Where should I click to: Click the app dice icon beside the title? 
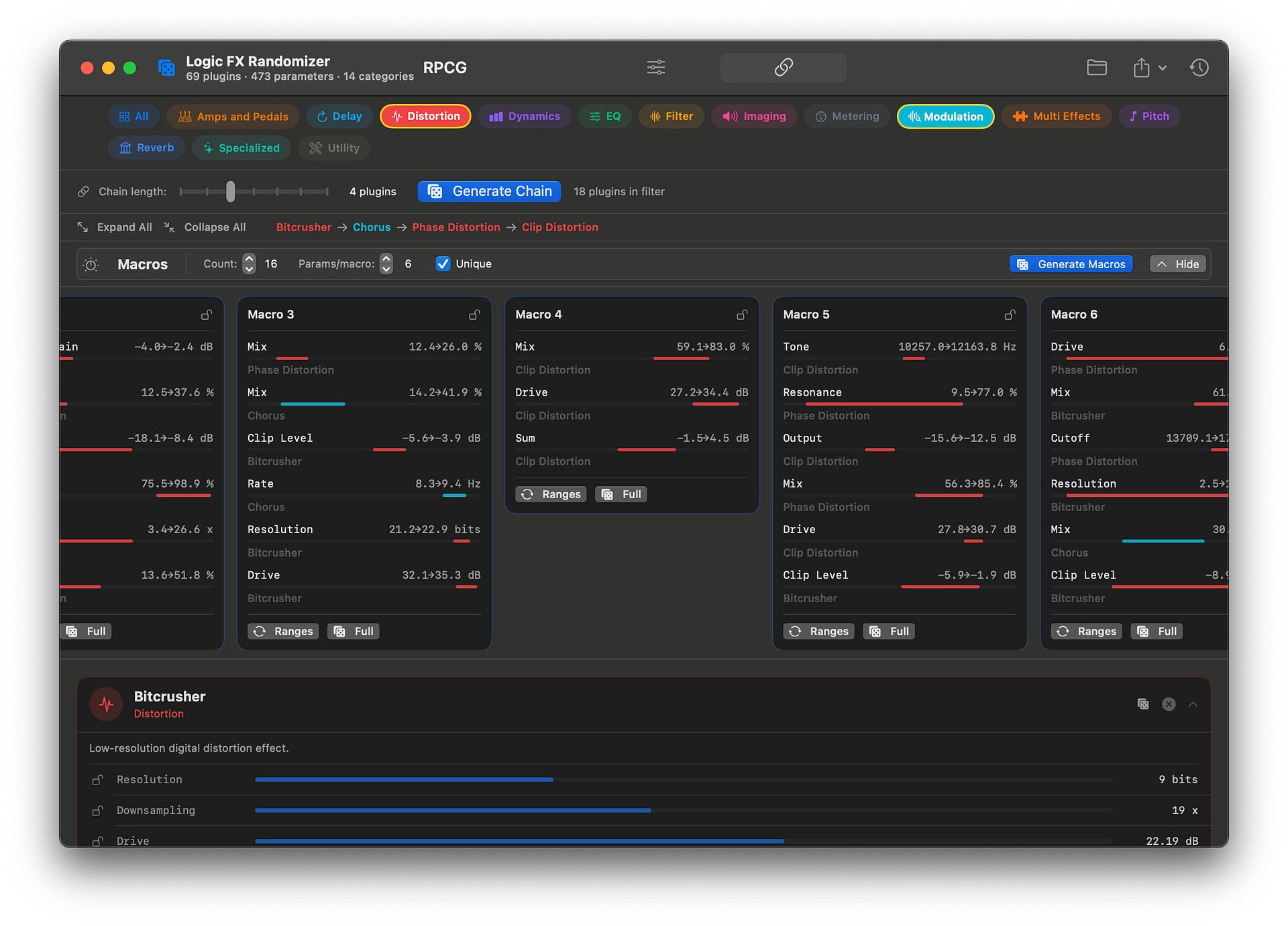(166, 68)
